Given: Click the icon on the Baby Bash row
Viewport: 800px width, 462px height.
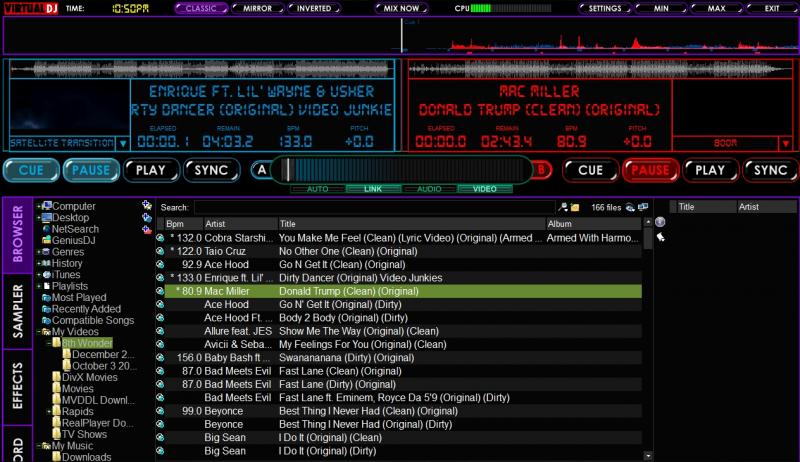Looking at the screenshot, I should tap(160, 357).
